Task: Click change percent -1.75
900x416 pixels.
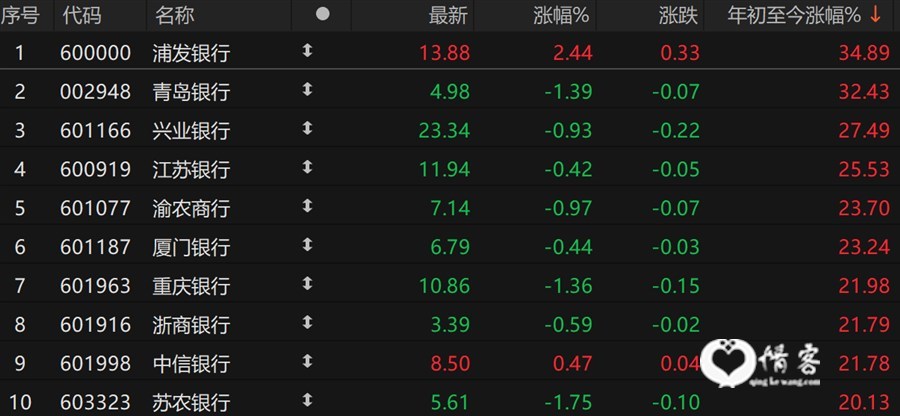Action: [x=568, y=402]
